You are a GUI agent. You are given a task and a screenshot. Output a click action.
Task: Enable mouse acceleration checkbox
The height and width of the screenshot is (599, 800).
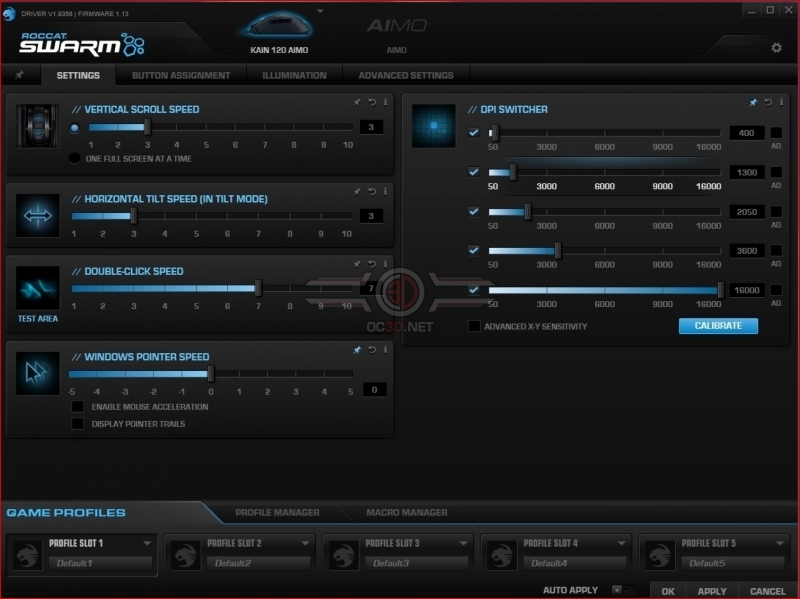point(78,407)
